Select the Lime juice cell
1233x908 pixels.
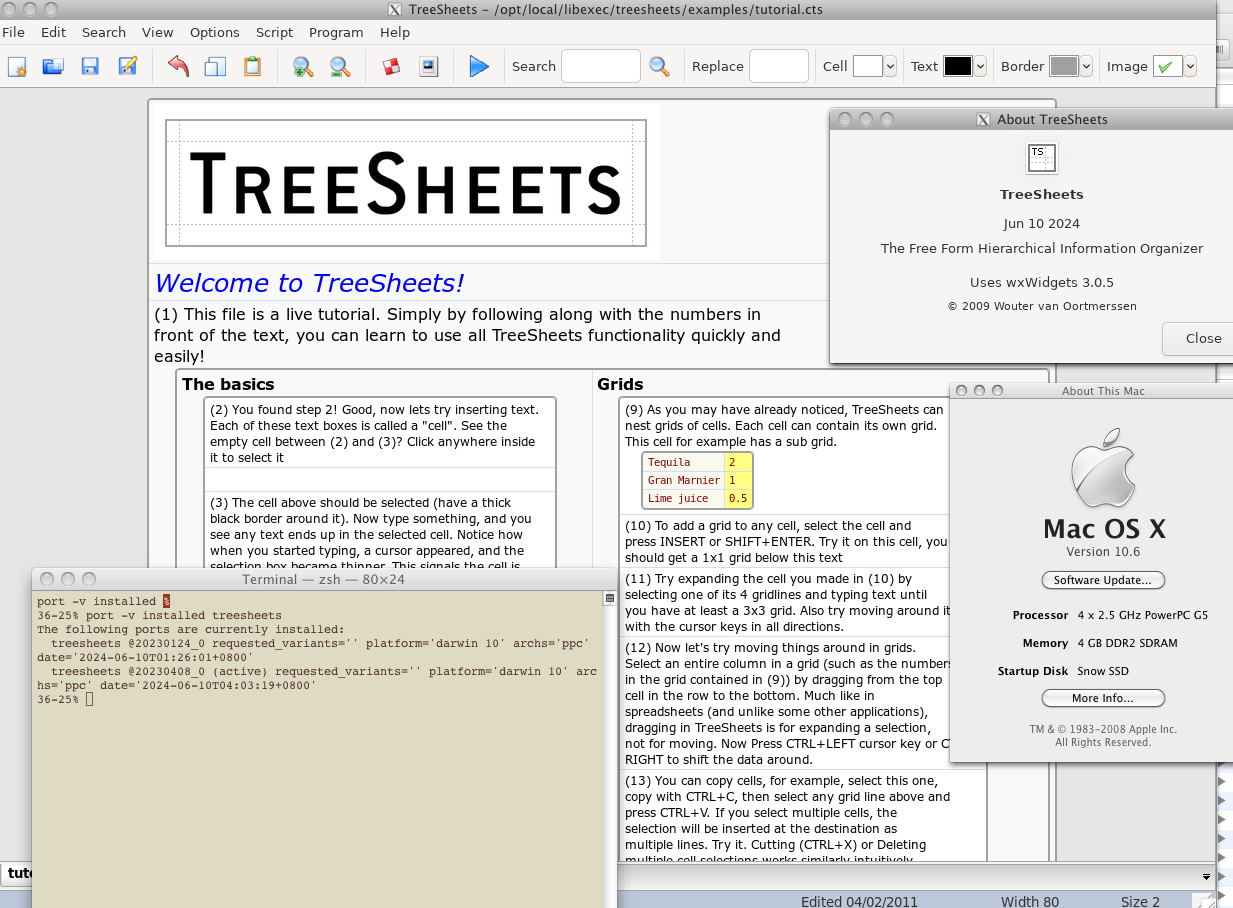pyautogui.click(x=683, y=498)
